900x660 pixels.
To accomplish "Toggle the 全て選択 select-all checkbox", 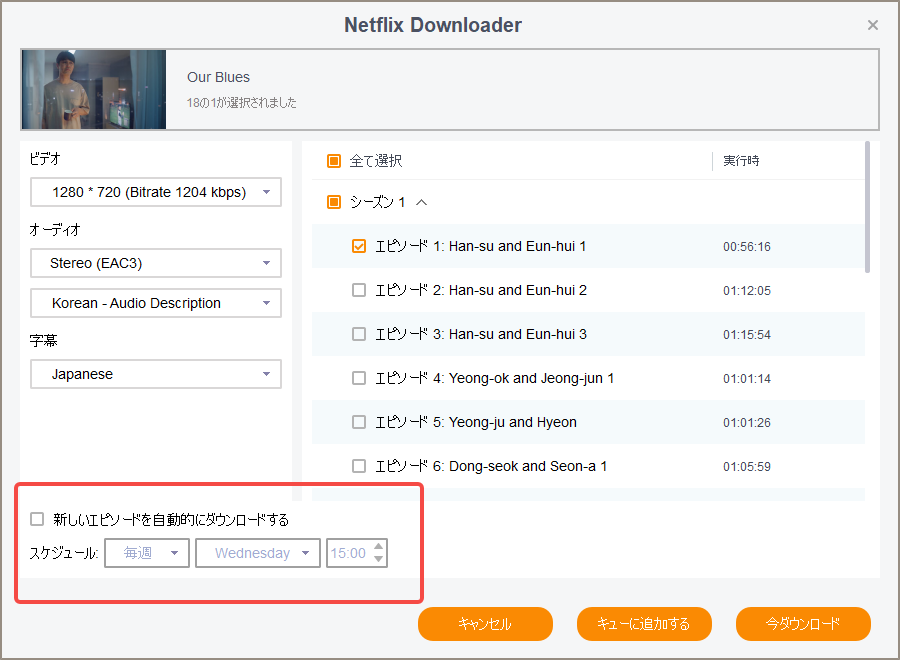I will click(x=333, y=161).
